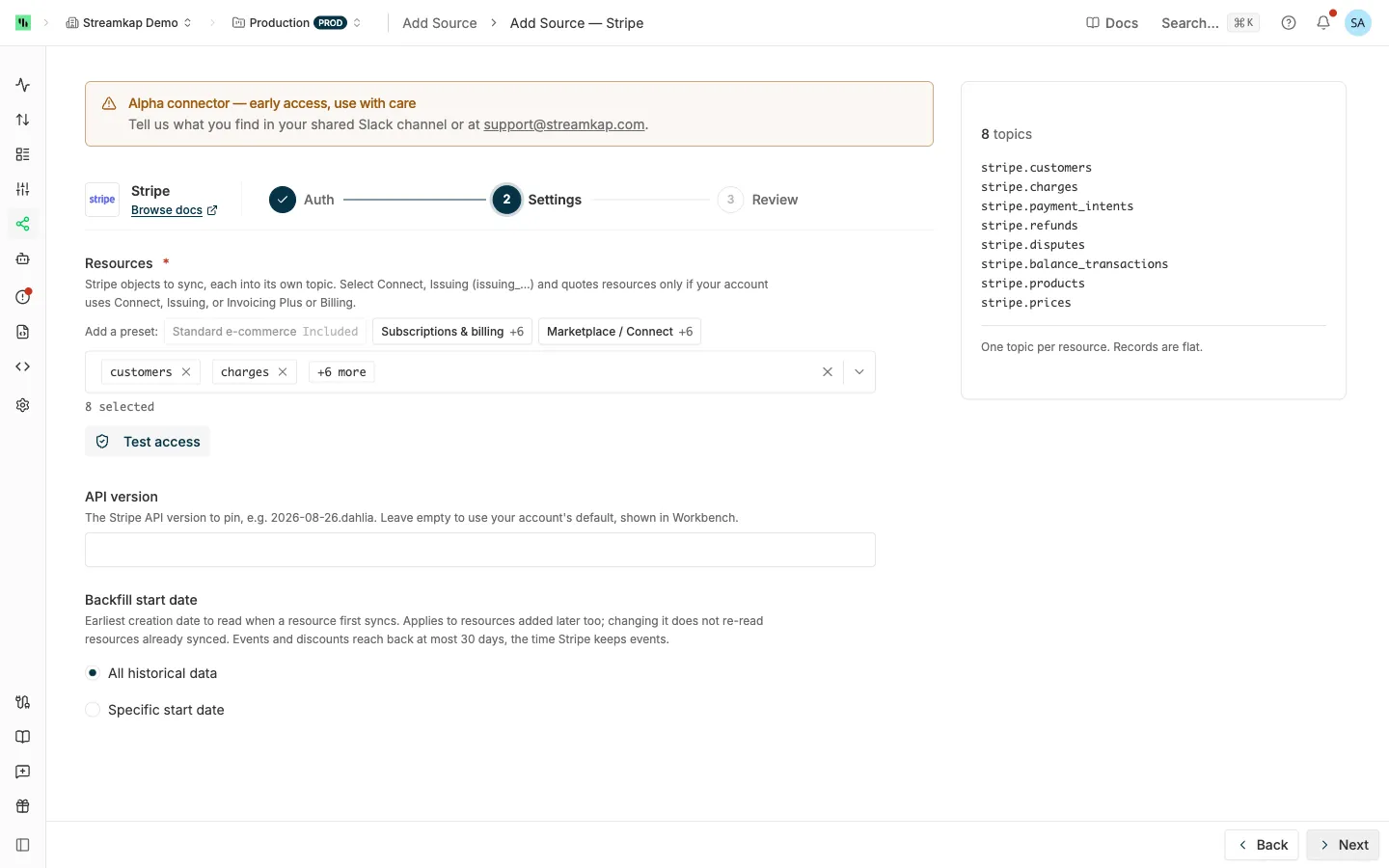Open the gift icon in sidebar
The image size is (1389, 868).
pos(23,806)
